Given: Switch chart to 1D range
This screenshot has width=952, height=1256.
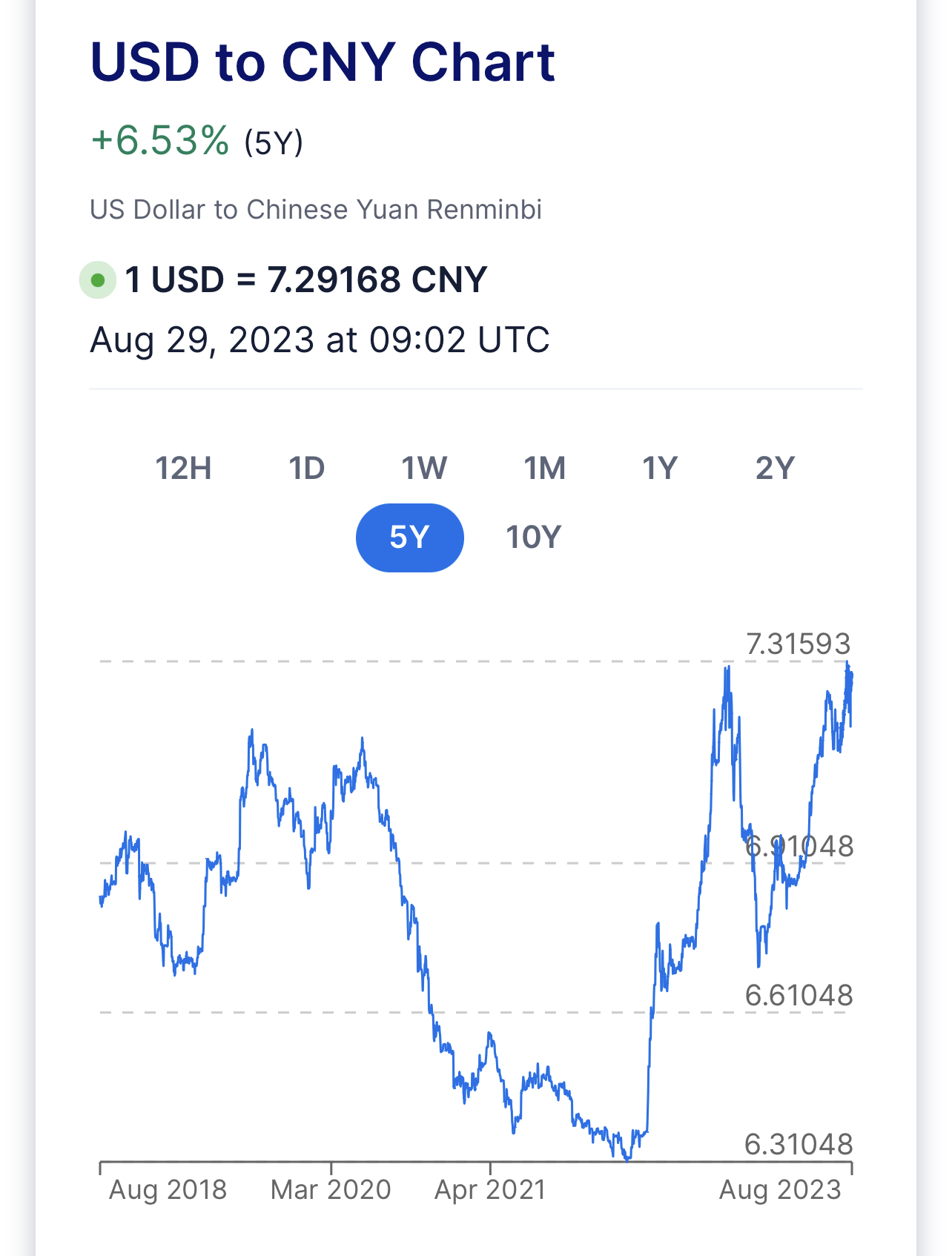Looking at the screenshot, I should (x=306, y=469).
